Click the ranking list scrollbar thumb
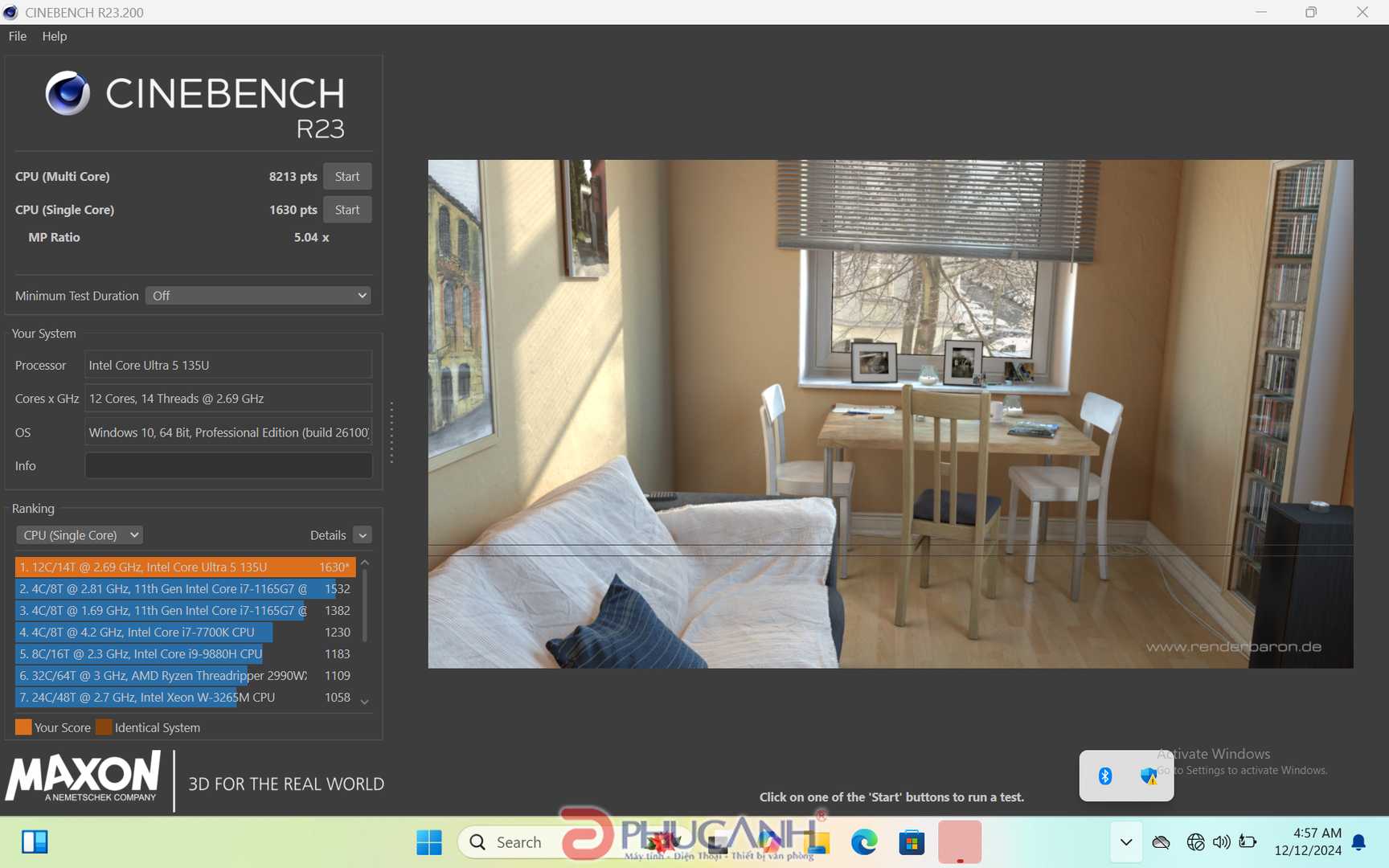The width and height of the screenshot is (1389, 868). [364, 605]
